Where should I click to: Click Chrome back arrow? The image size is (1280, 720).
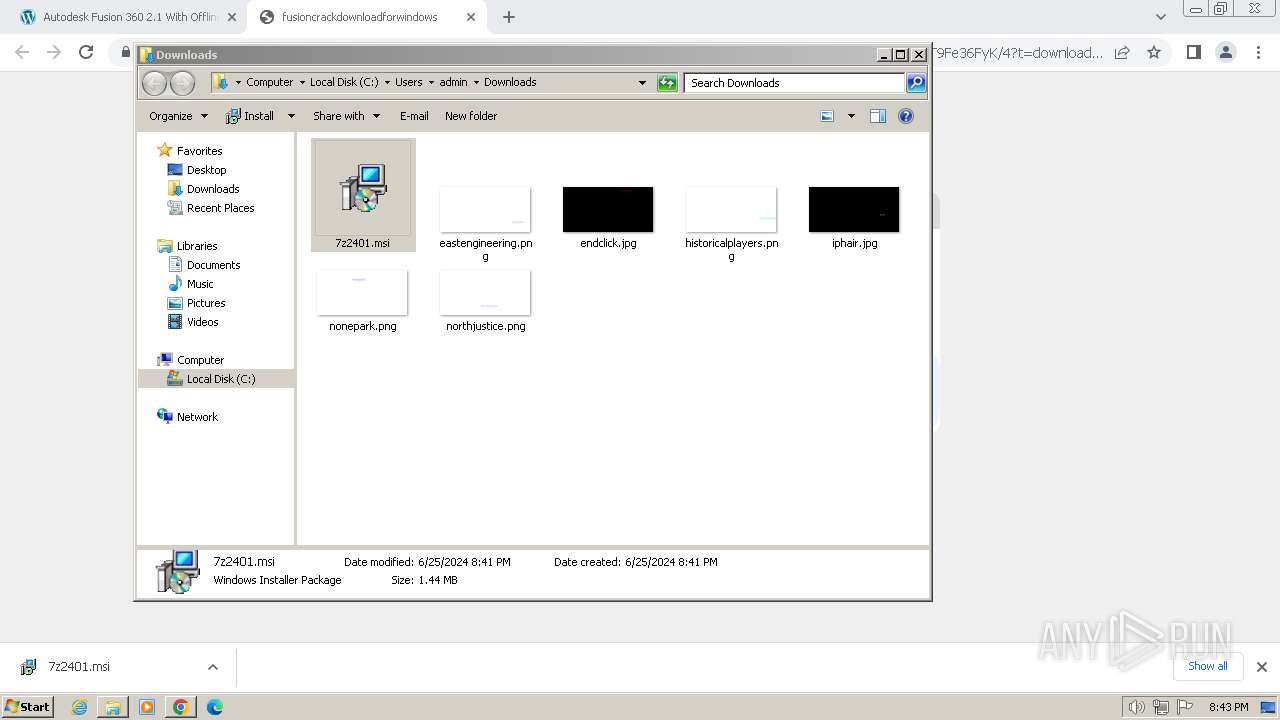click(22, 53)
